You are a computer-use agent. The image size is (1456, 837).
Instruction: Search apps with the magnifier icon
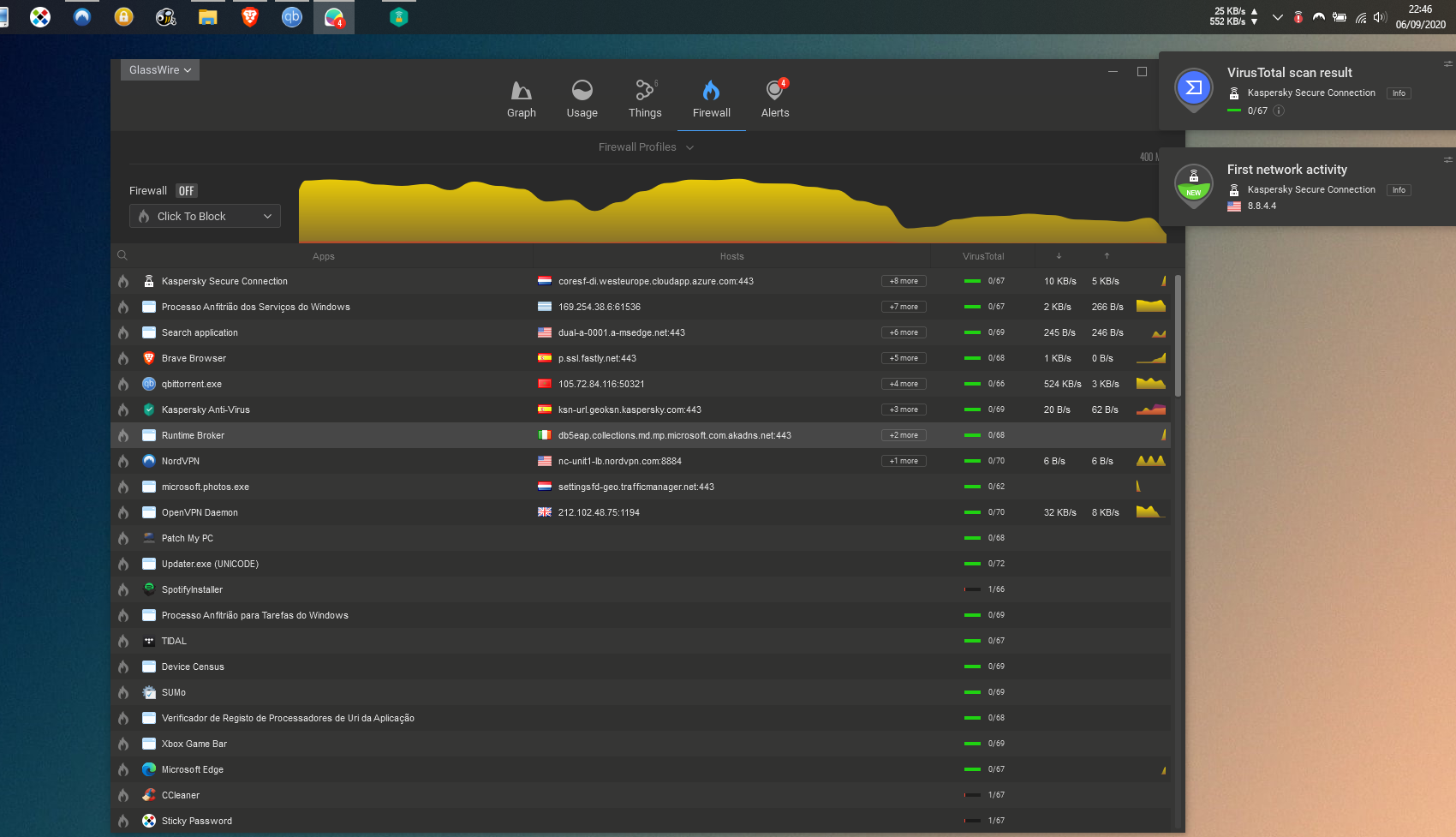tap(122, 255)
